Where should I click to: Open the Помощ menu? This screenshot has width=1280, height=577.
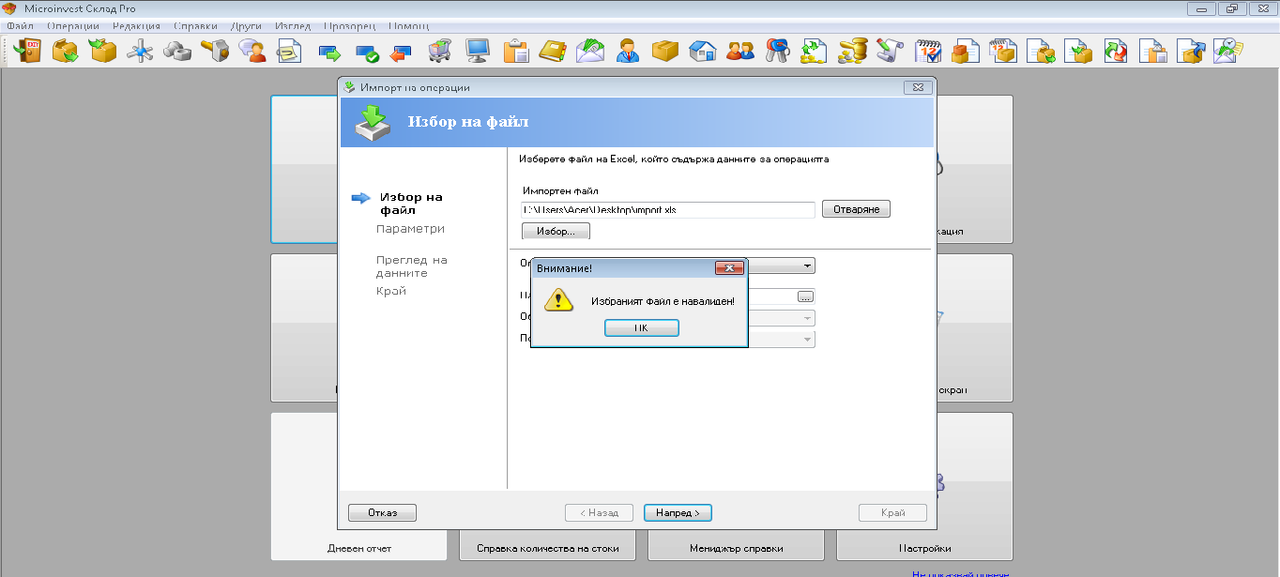408,25
